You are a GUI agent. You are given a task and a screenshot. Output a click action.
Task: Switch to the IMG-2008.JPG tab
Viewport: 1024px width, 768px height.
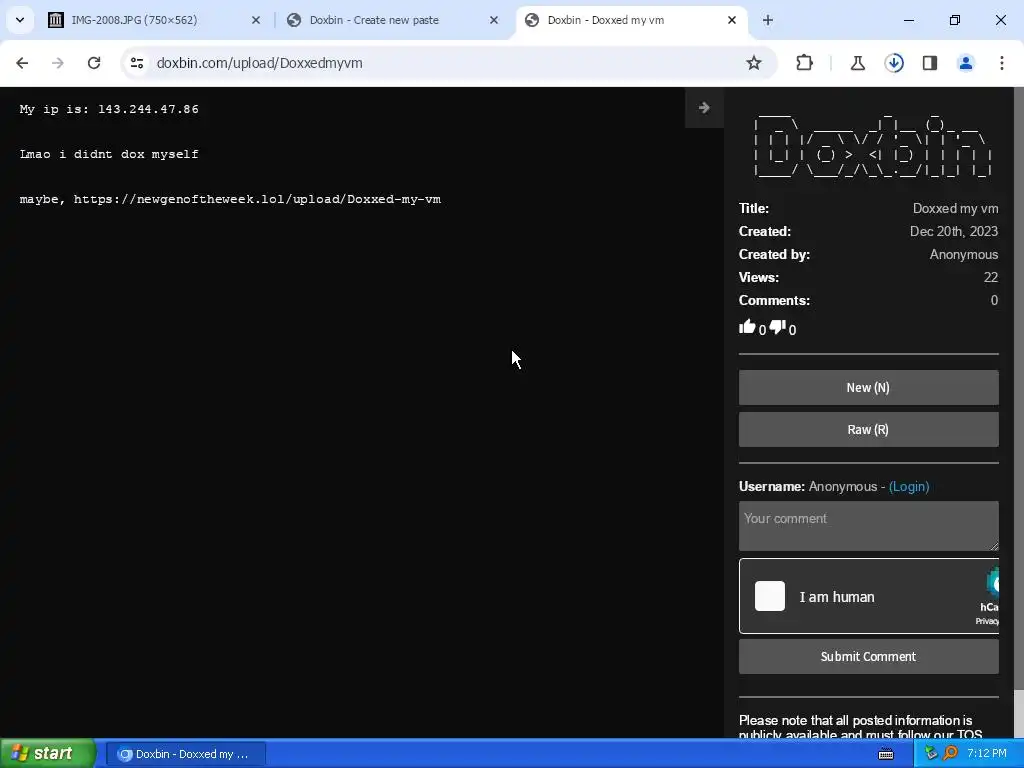click(x=153, y=20)
